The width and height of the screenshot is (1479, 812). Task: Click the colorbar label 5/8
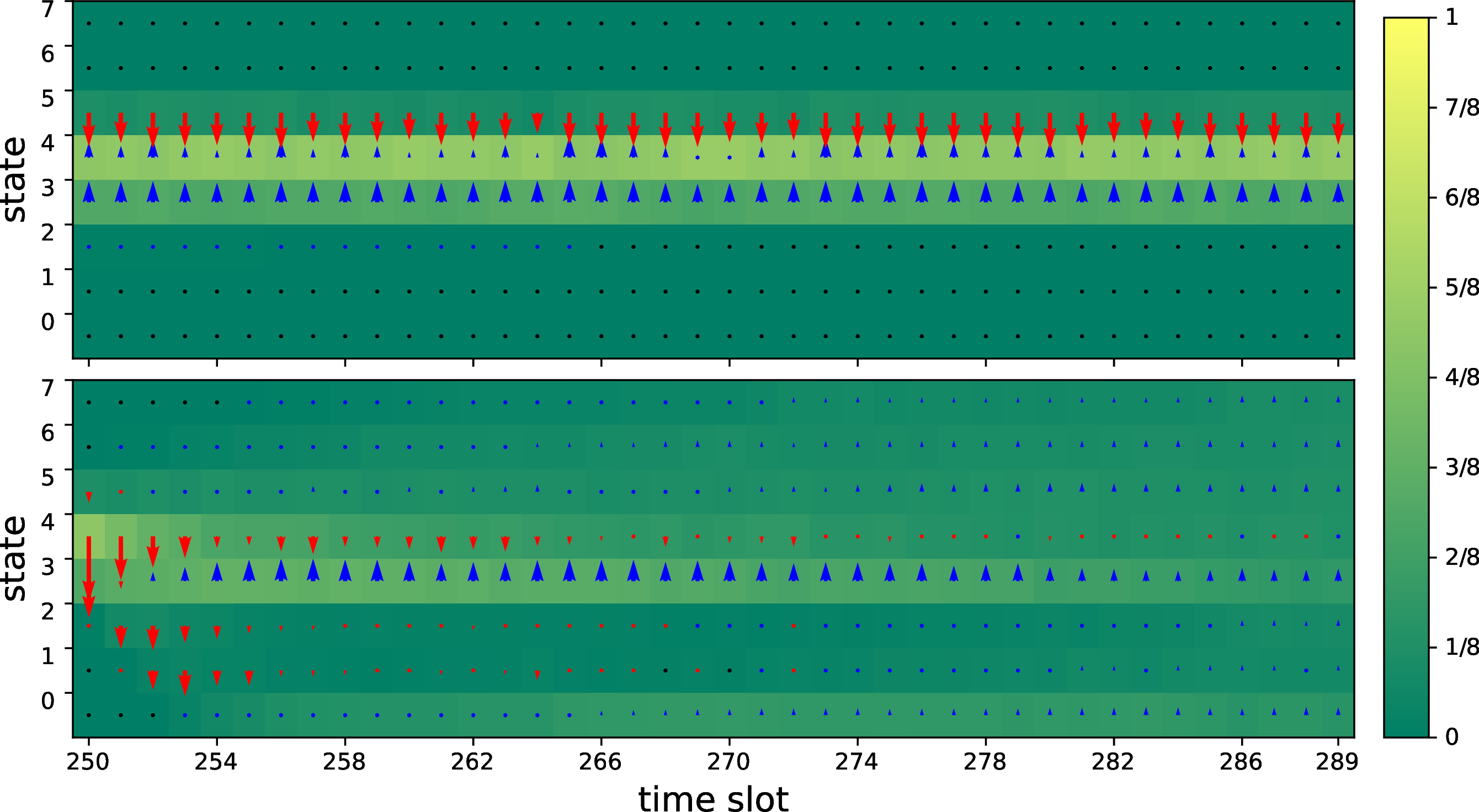pyautogui.click(x=1462, y=287)
